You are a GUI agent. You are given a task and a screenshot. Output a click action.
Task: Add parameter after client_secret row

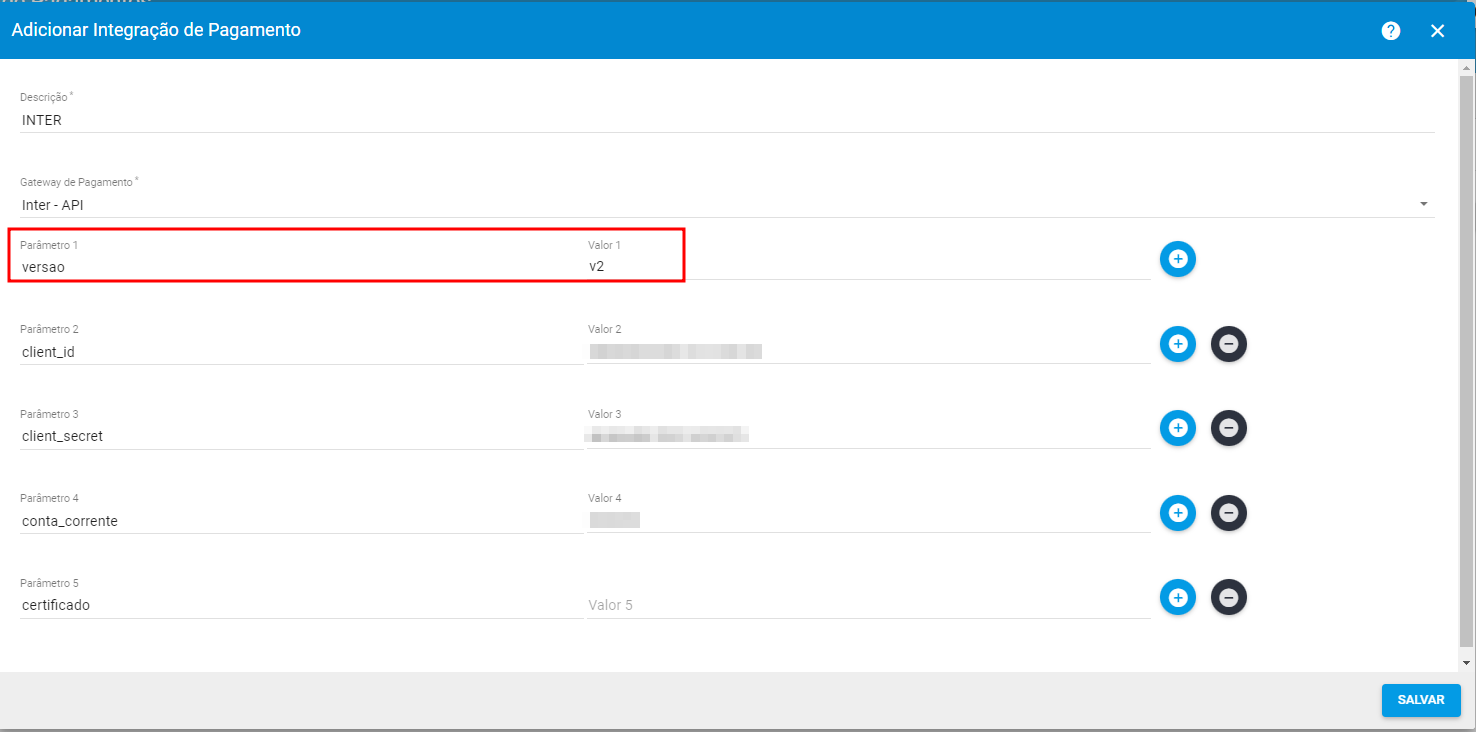point(1178,428)
